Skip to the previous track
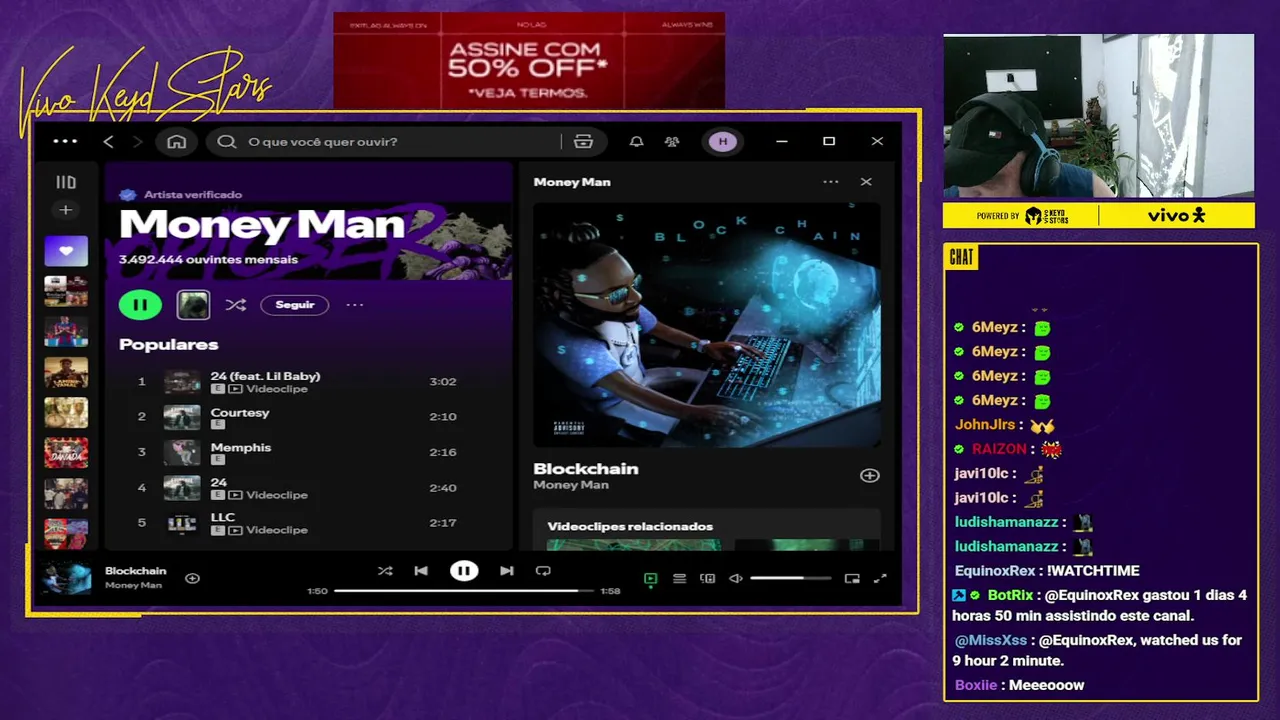This screenshot has height=720, width=1280. pos(421,571)
